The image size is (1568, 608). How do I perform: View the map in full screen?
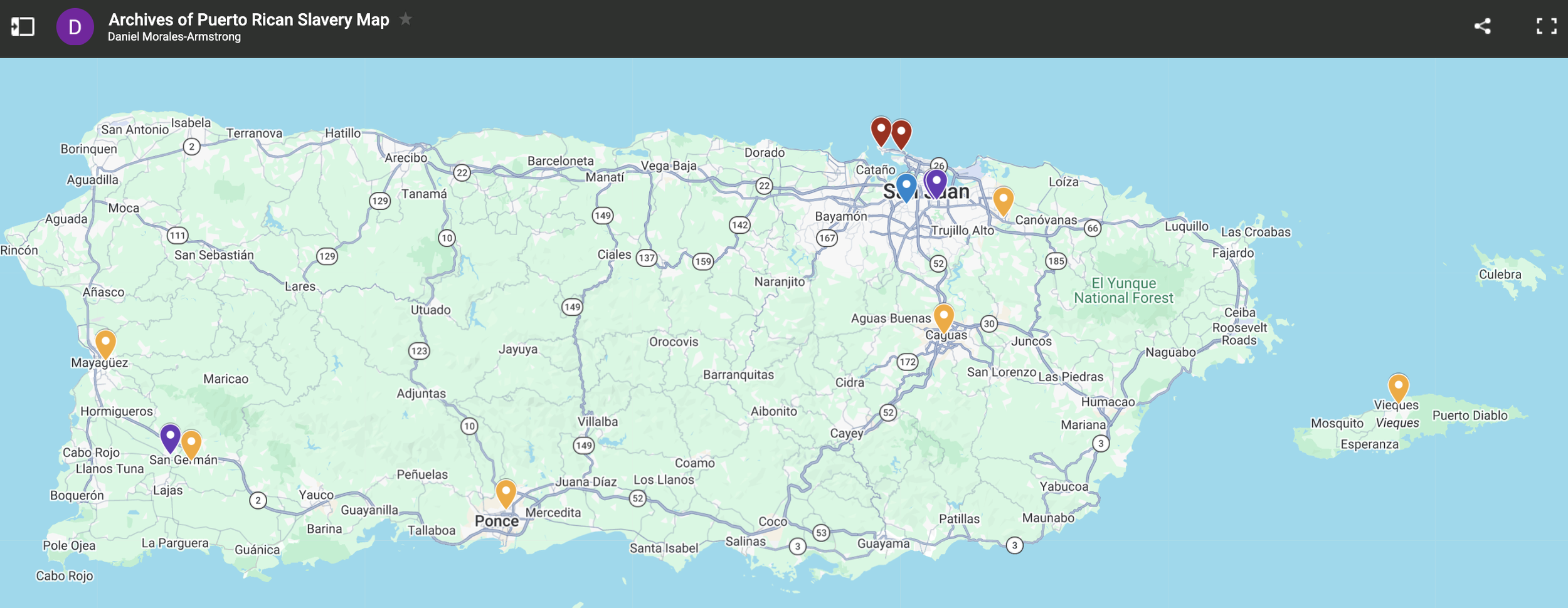1547,26
